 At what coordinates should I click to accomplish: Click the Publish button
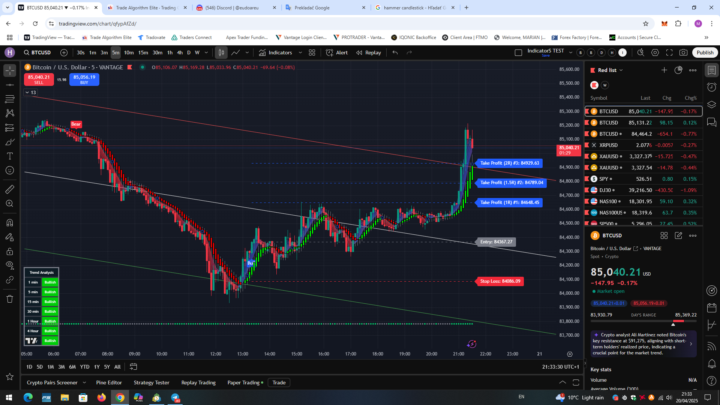[x=705, y=53]
